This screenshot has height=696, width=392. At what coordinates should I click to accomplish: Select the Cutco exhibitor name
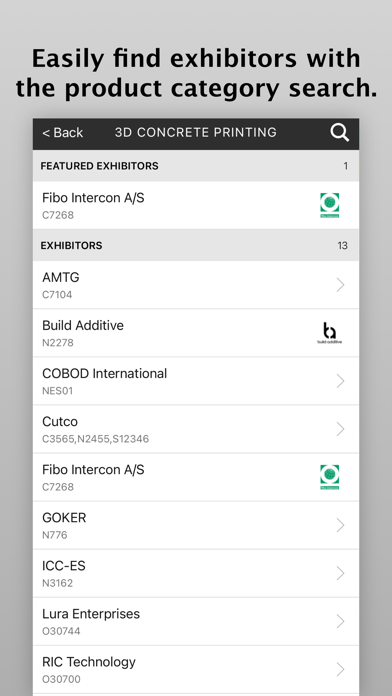(x=60, y=421)
